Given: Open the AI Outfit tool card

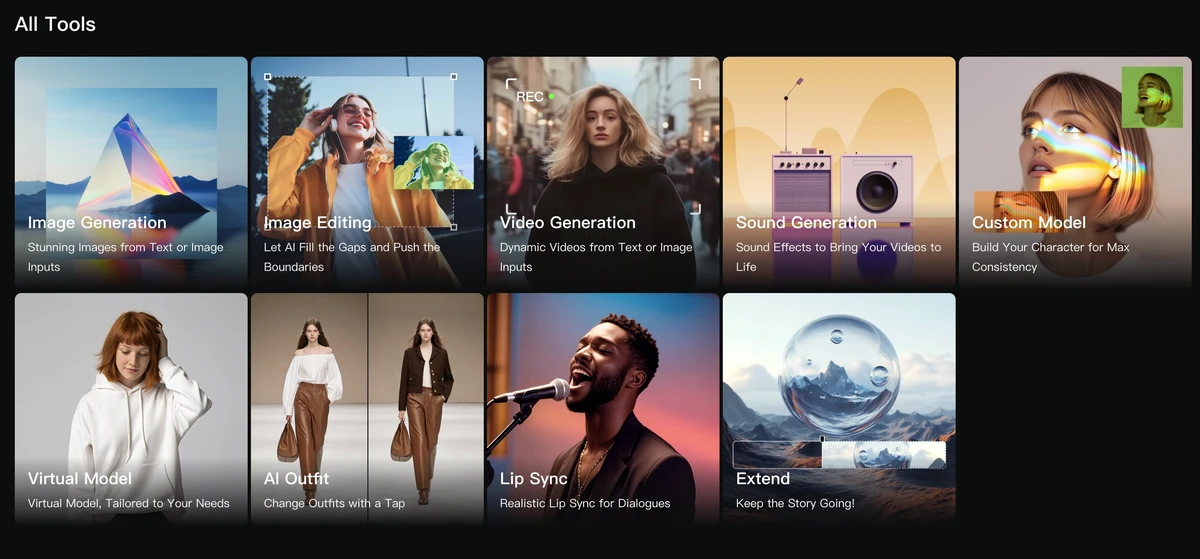Looking at the screenshot, I should [367, 409].
